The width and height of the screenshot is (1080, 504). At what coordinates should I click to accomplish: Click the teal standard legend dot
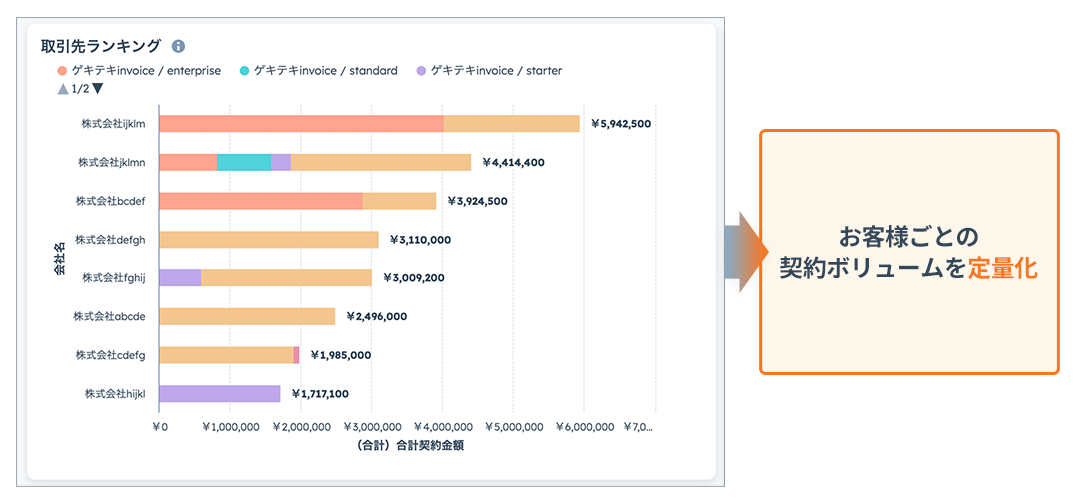pyautogui.click(x=245, y=71)
